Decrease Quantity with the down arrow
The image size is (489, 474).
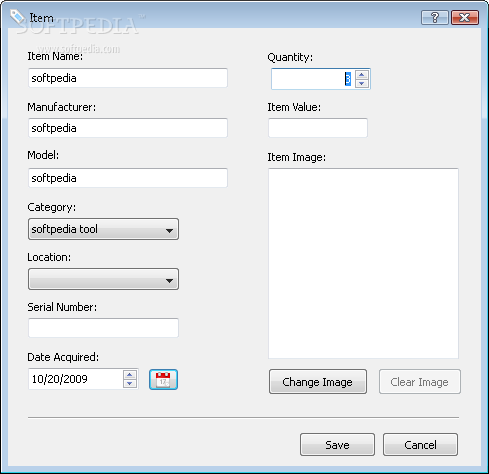[362, 83]
